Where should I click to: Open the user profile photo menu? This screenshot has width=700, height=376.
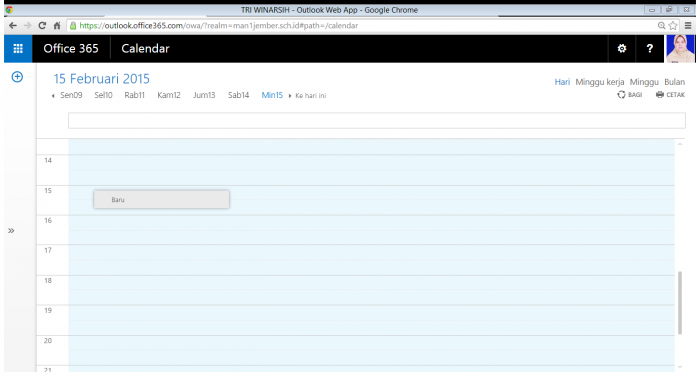[x=680, y=49]
